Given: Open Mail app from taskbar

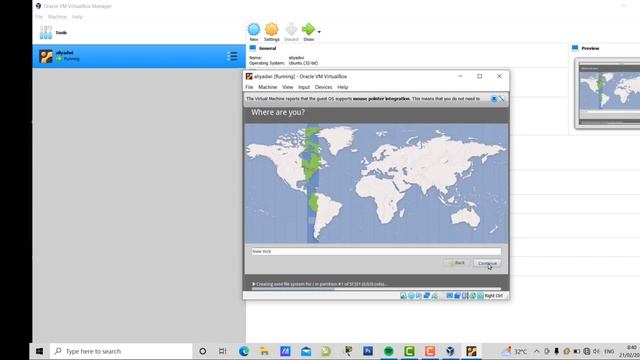Looking at the screenshot, I should coord(306,351).
